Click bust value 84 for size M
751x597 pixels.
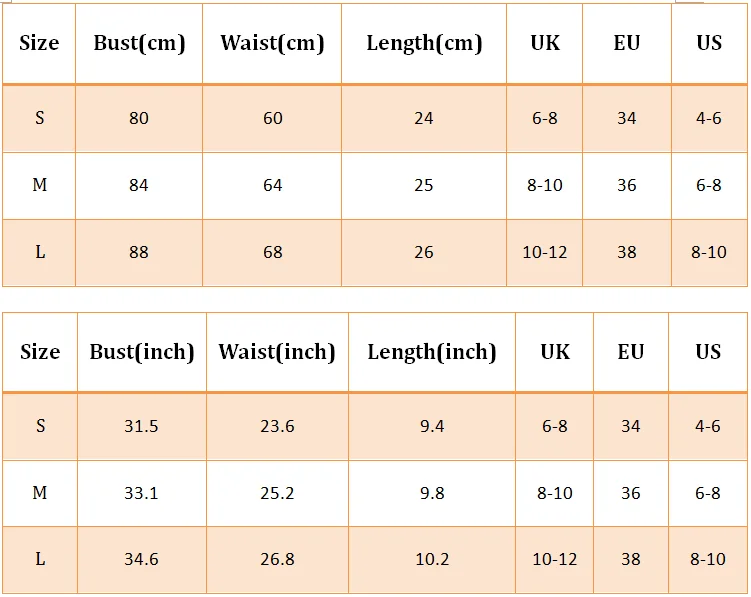click(x=139, y=185)
